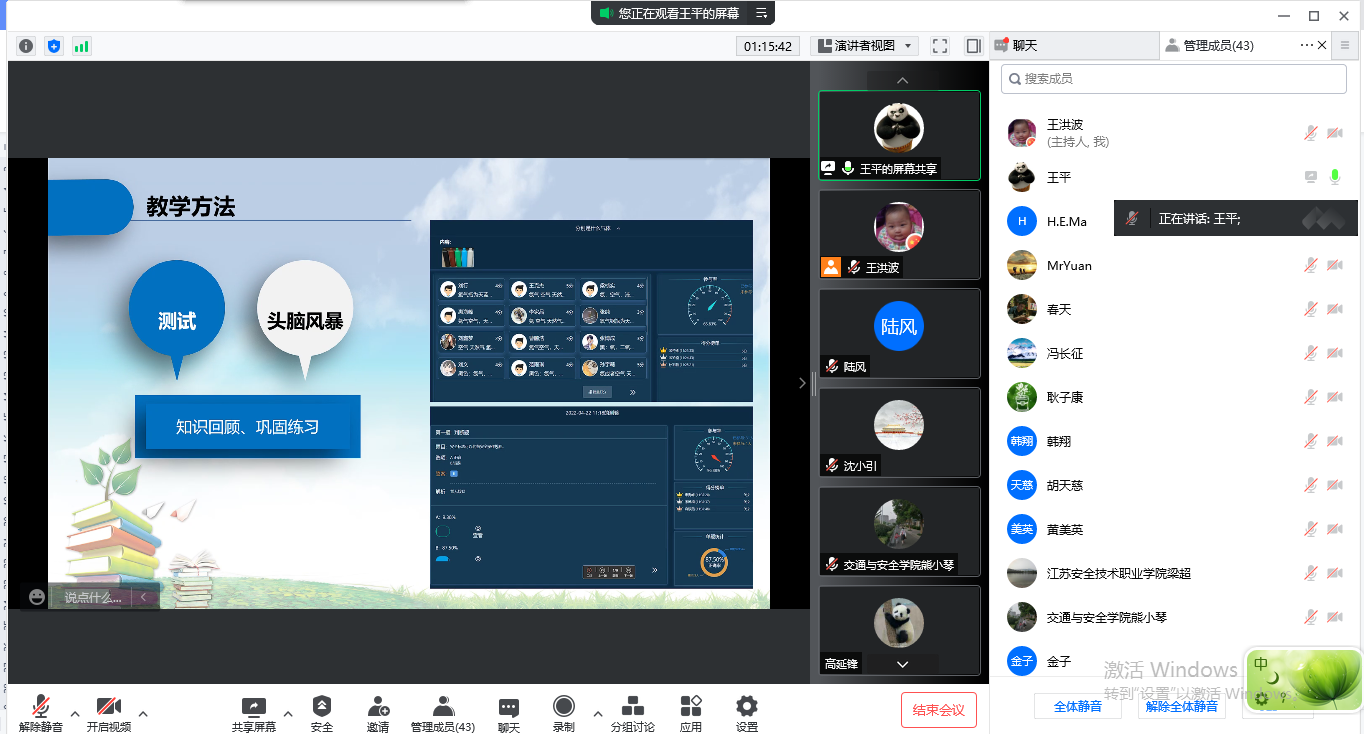
Task: Expand audio options arrow beside 解除静音
Action: pyautogui.click(x=75, y=714)
